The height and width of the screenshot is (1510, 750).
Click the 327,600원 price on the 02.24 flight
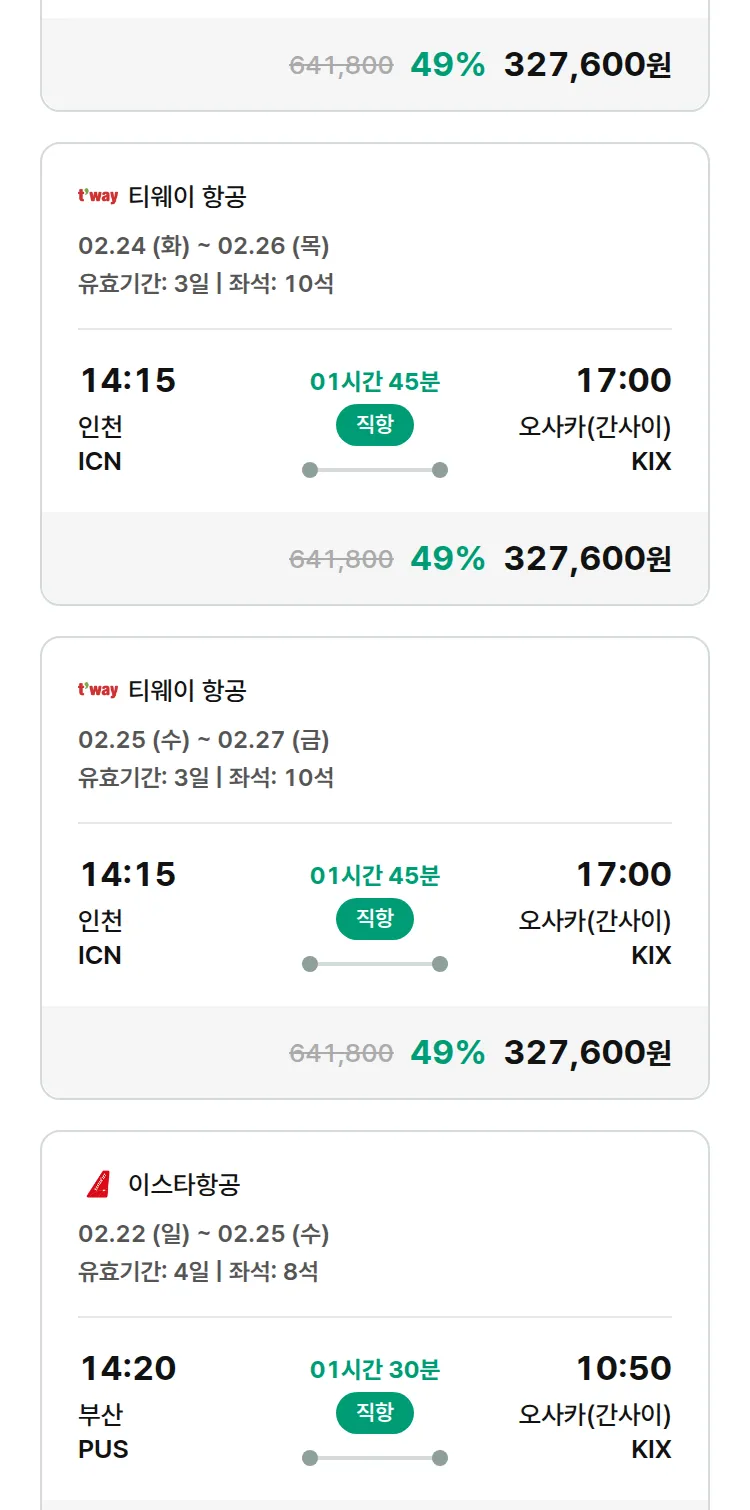tap(587, 558)
